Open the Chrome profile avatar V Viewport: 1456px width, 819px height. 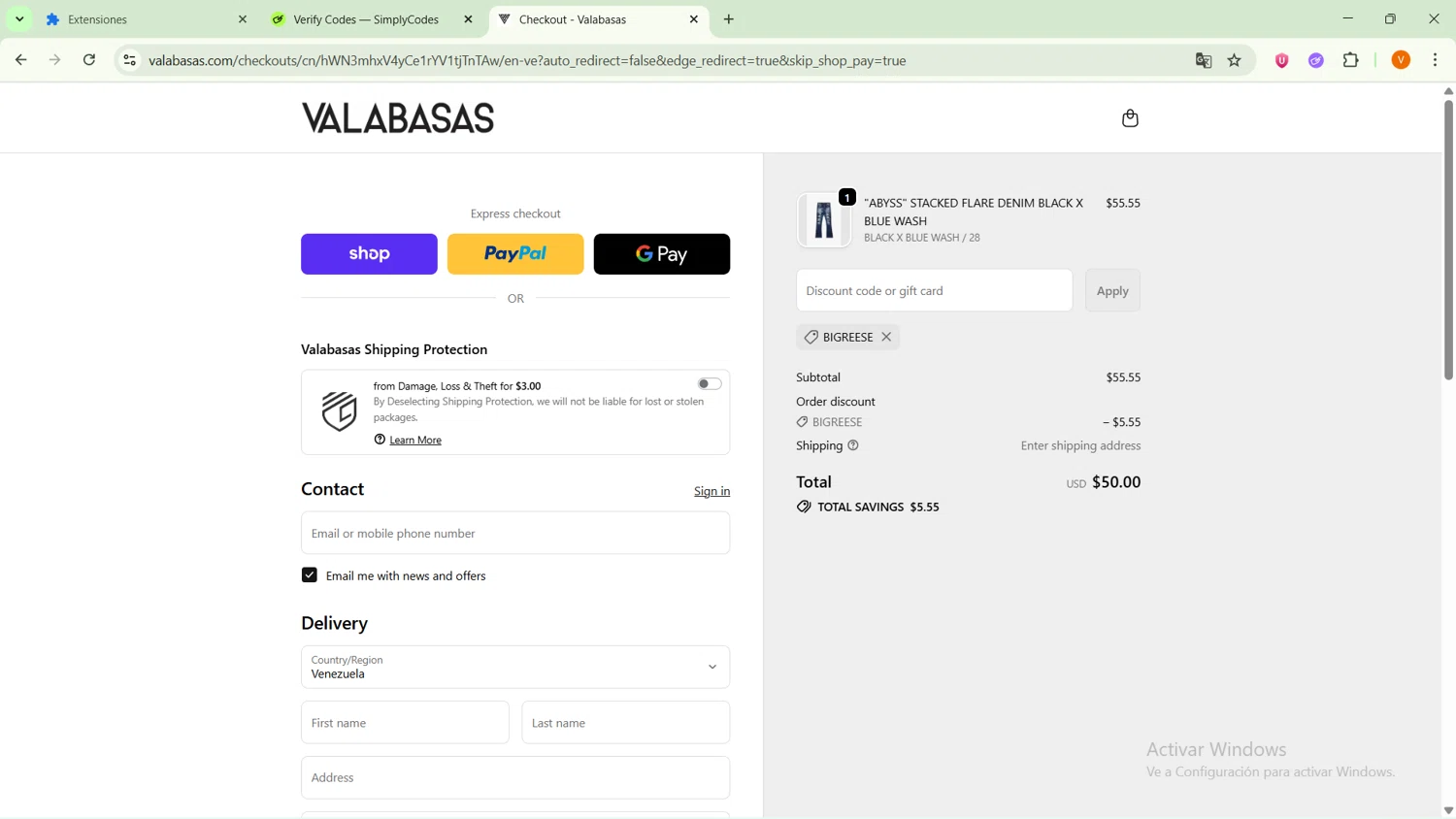click(1401, 60)
